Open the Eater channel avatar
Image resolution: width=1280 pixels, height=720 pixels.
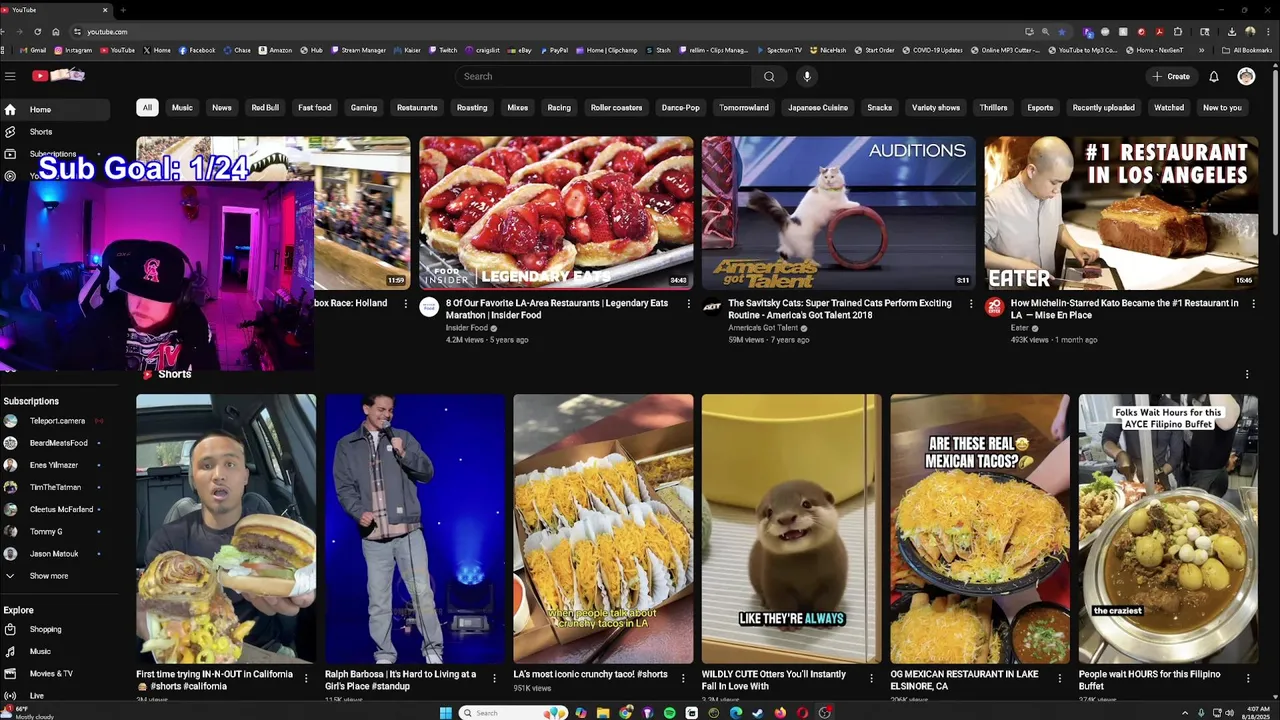994,307
